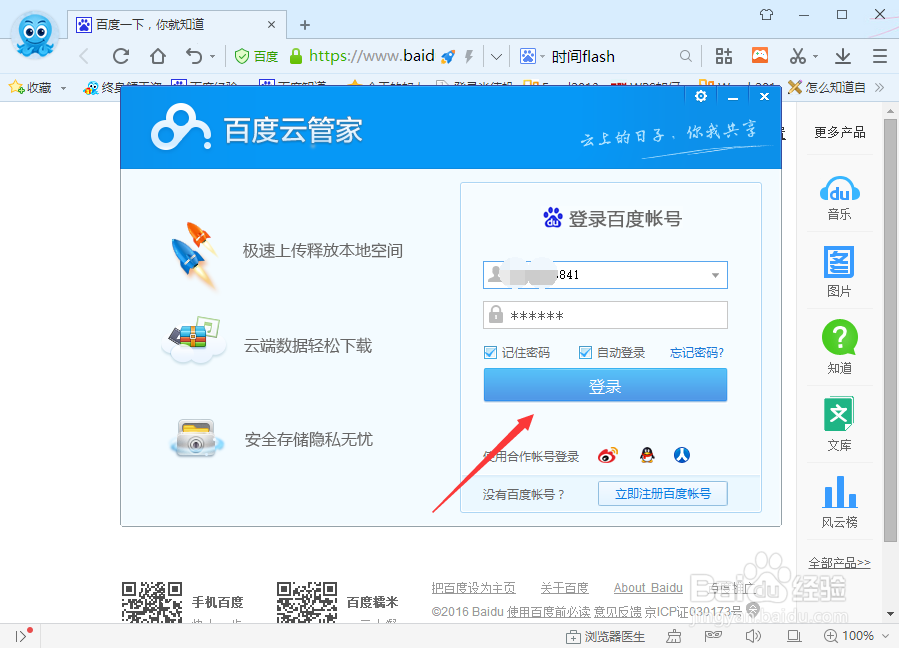The image size is (899, 648).
Task: Click the speaker mute icon in status bar
Action: point(753,635)
